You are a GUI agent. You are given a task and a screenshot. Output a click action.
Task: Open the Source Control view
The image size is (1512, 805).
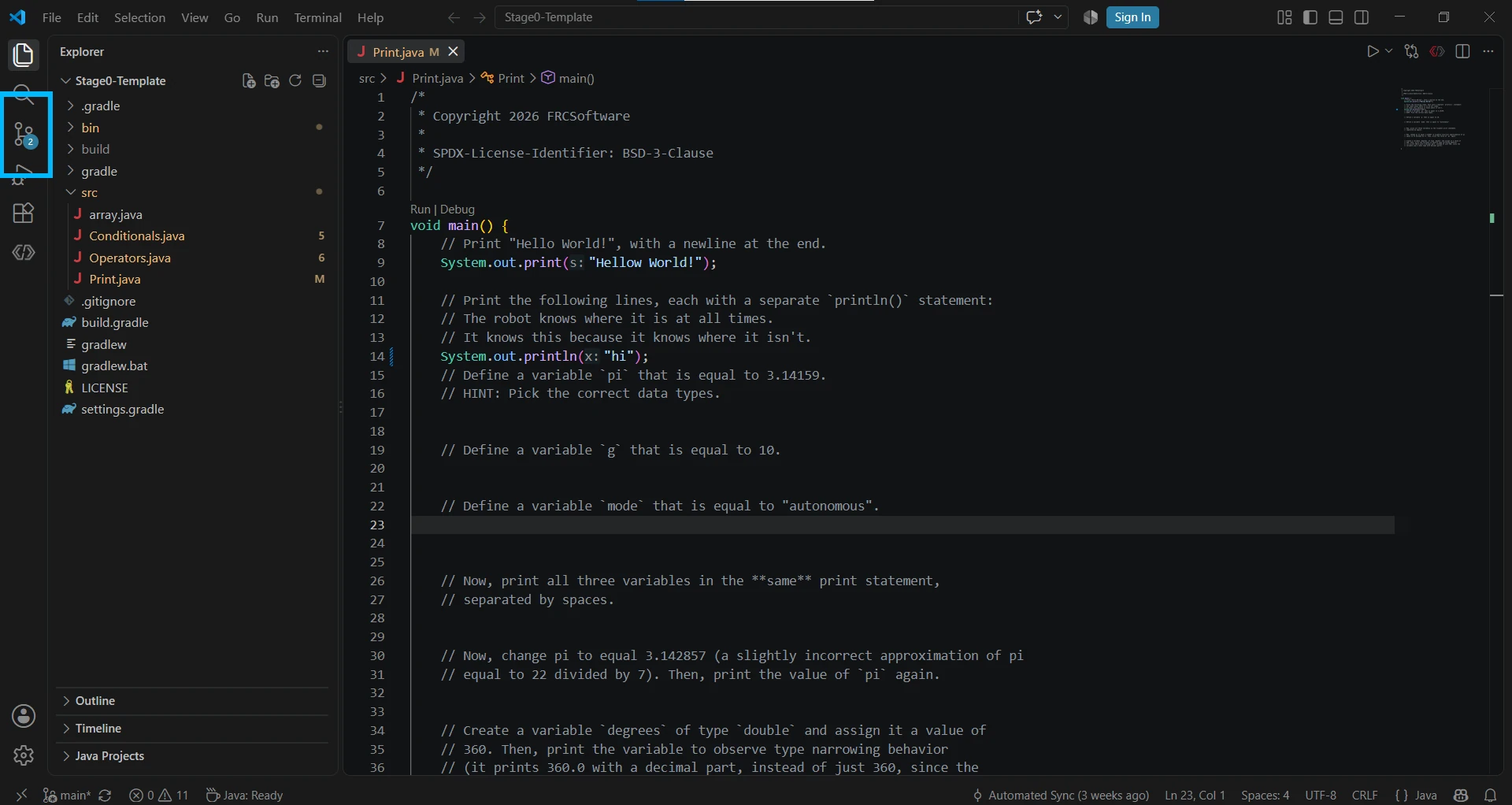(24, 135)
